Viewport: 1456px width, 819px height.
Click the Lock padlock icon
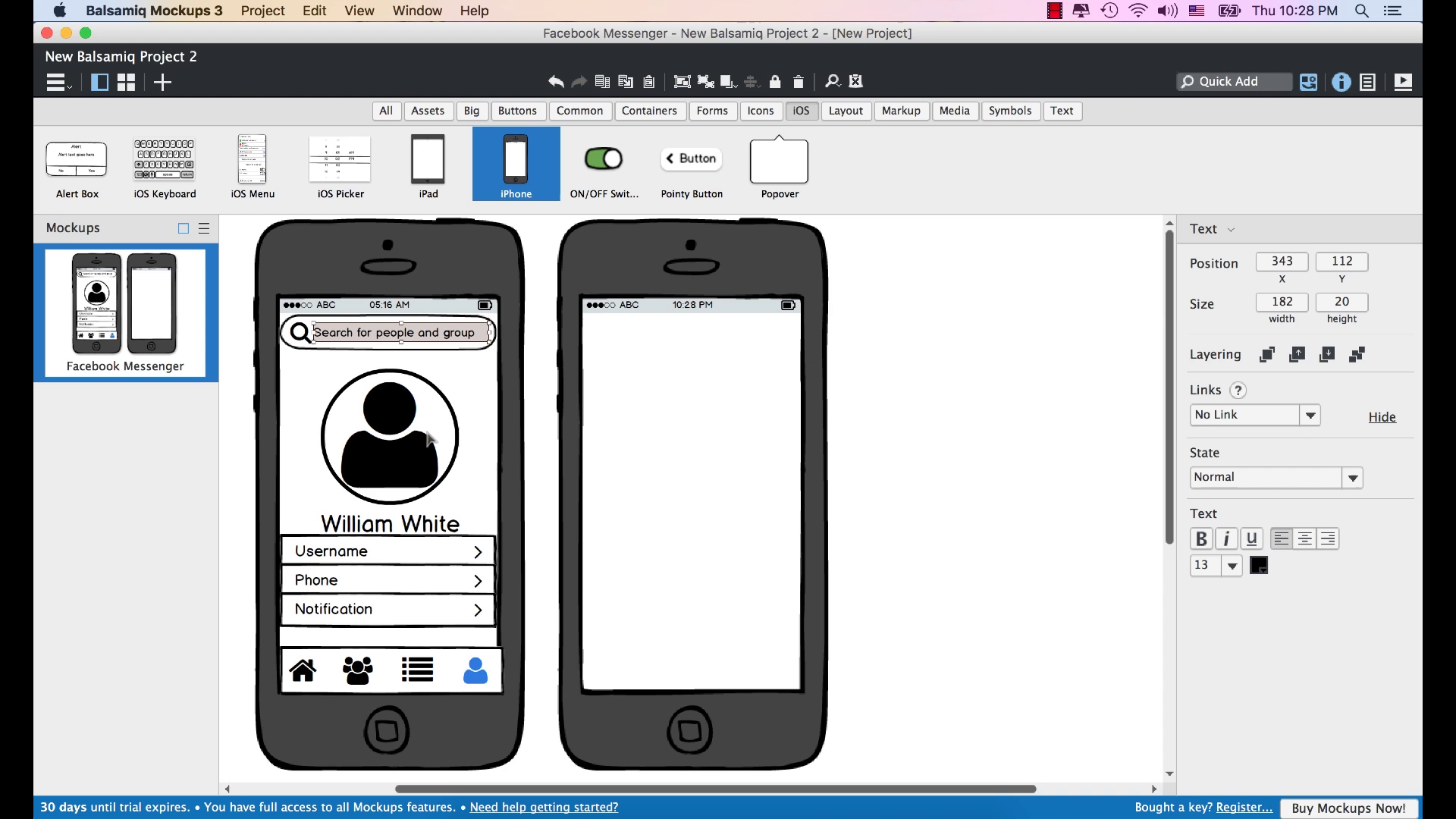[x=775, y=82]
